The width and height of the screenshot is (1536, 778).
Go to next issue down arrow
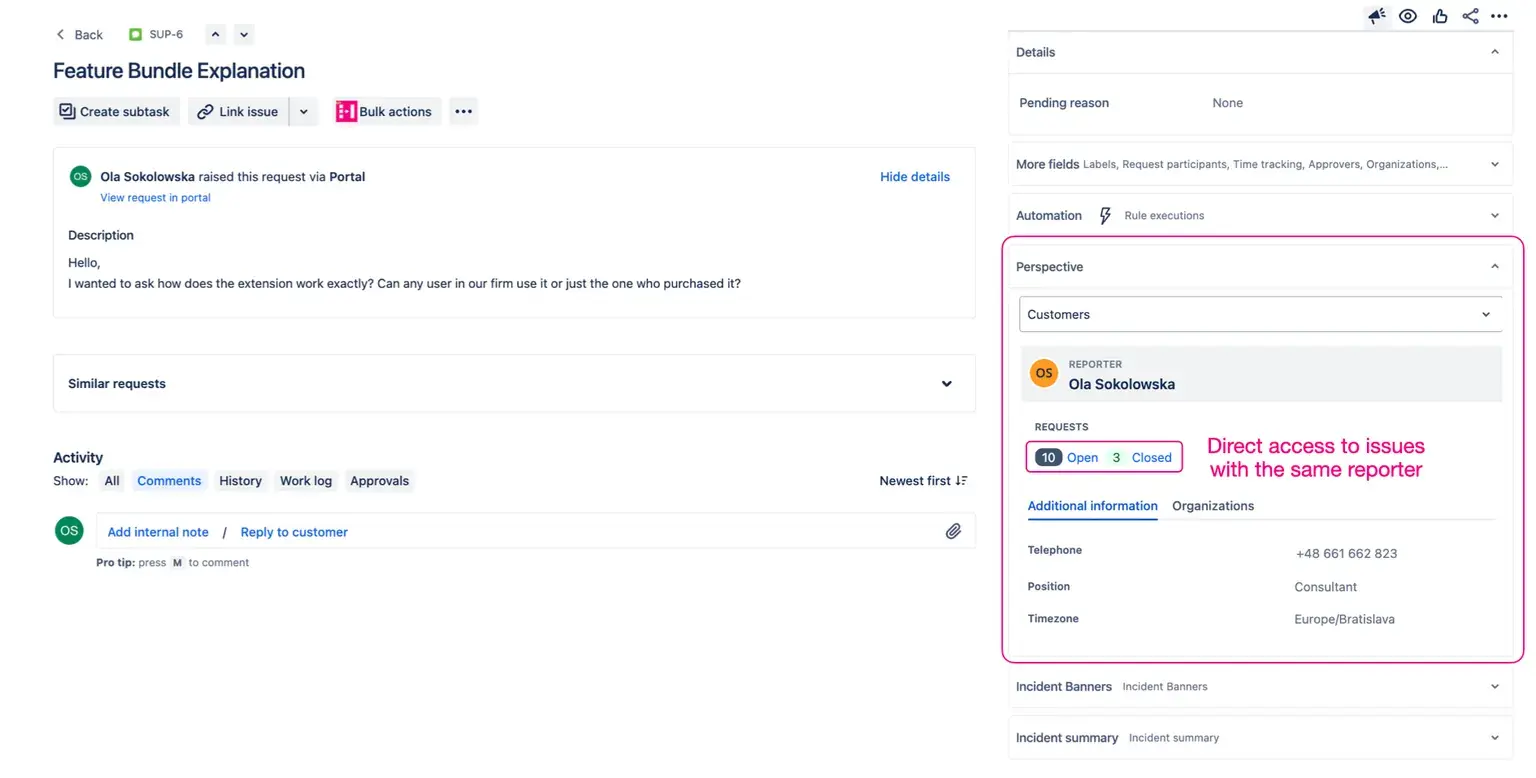(243, 35)
